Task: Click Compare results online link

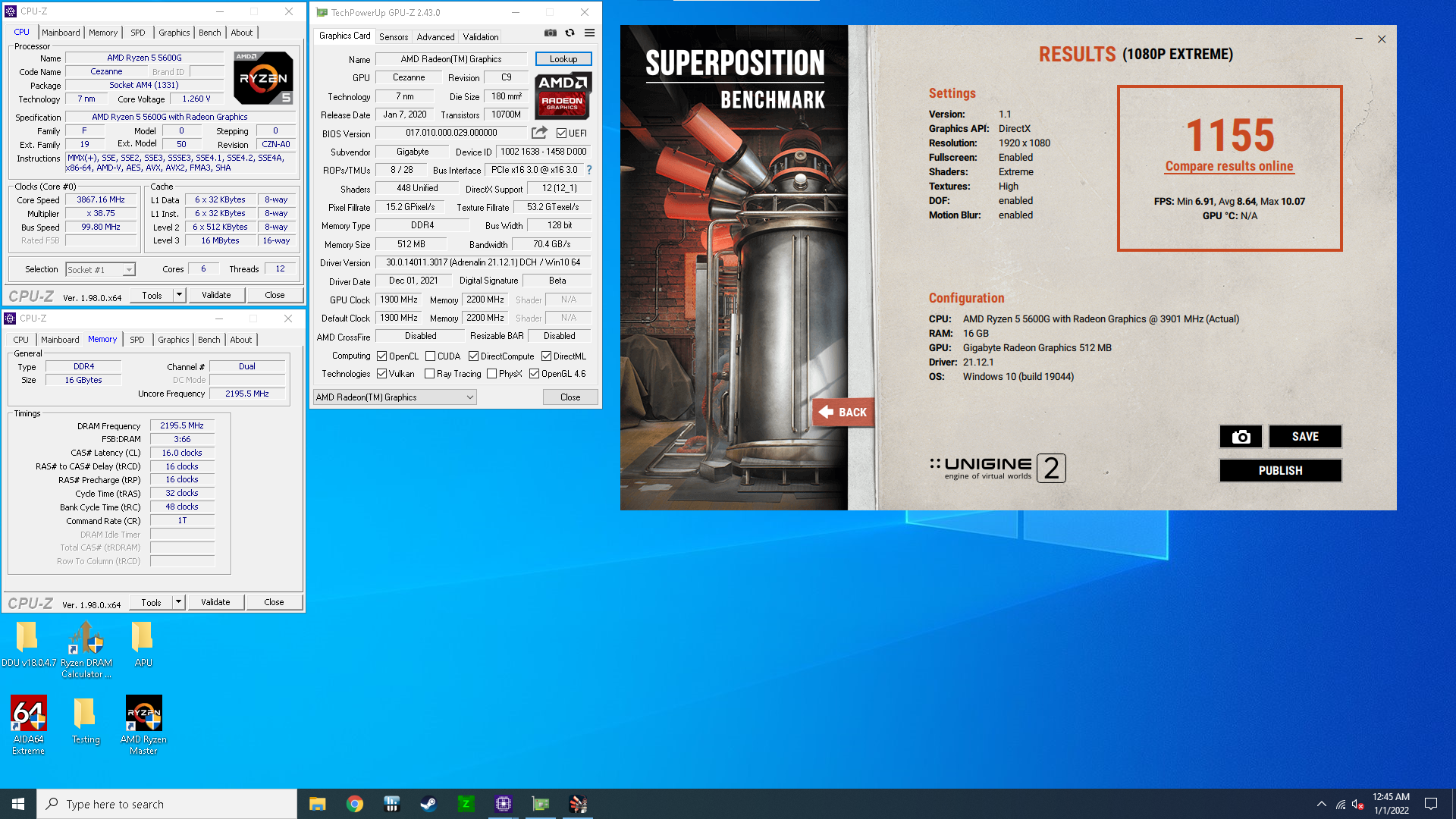Action: pyautogui.click(x=1228, y=166)
